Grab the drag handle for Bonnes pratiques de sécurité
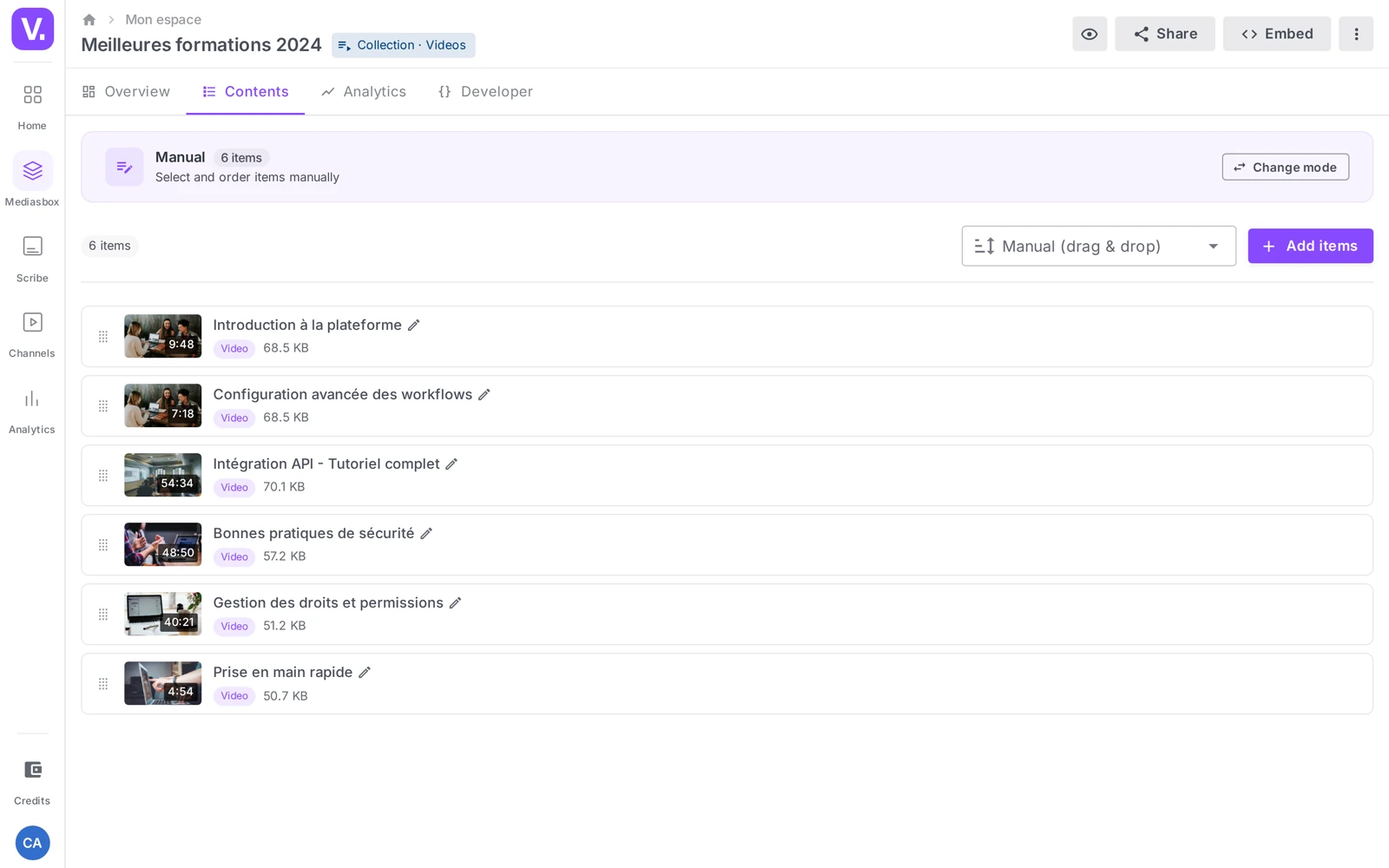Image resolution: width=1389 pixels, height=868 pixels. click(x=103, y=545)
